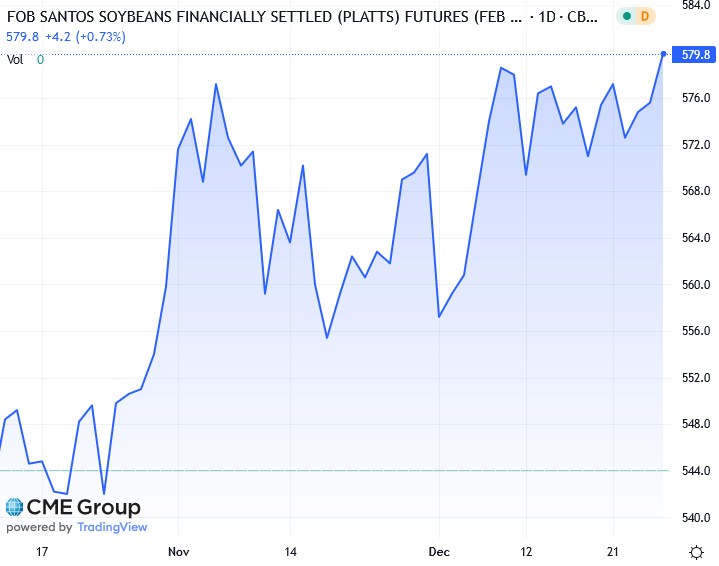Select the 1D interval label

(x=549, y=17)
